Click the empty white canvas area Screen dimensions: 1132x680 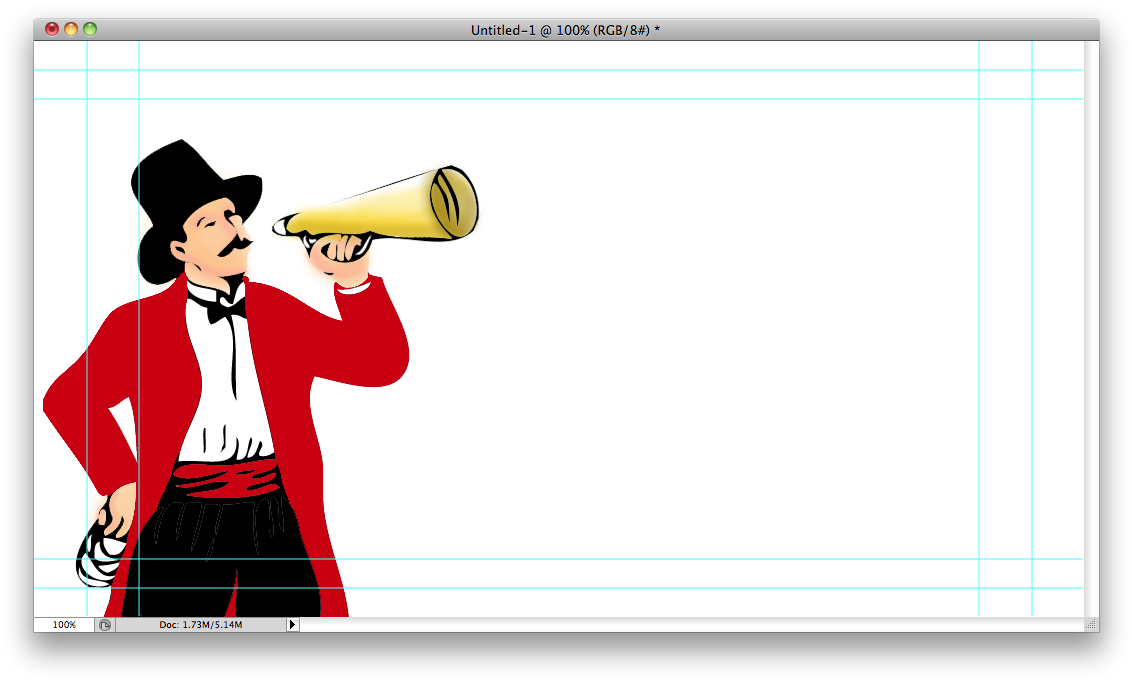(x=700, y=350)
